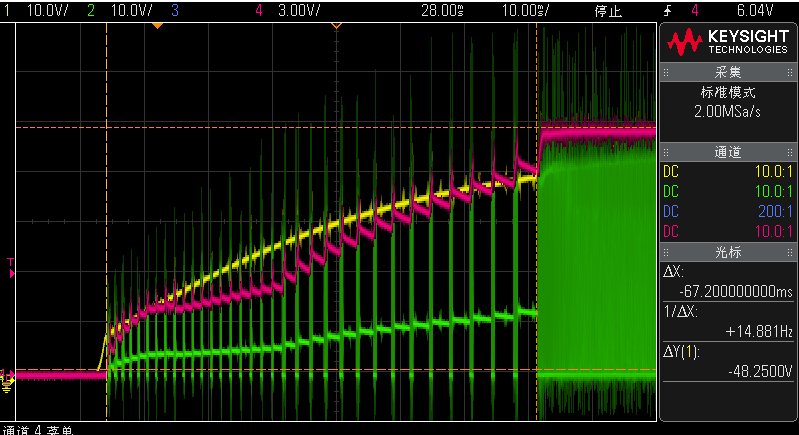This screenshot has width=799, height=435.
Task: Click the solid orange trigger position marker
Action: pos(157,25)
